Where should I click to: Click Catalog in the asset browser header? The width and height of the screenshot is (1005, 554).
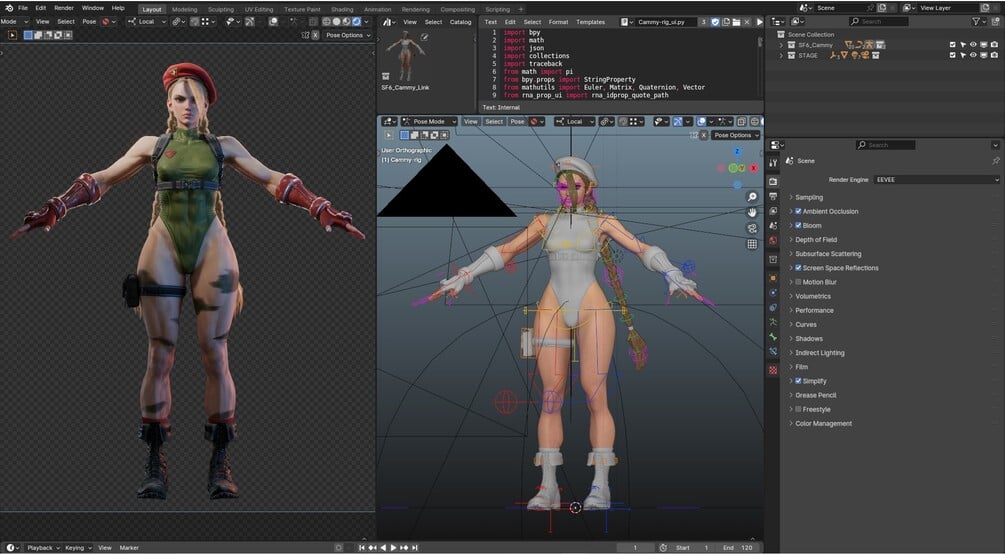click(x=460, y=22)
